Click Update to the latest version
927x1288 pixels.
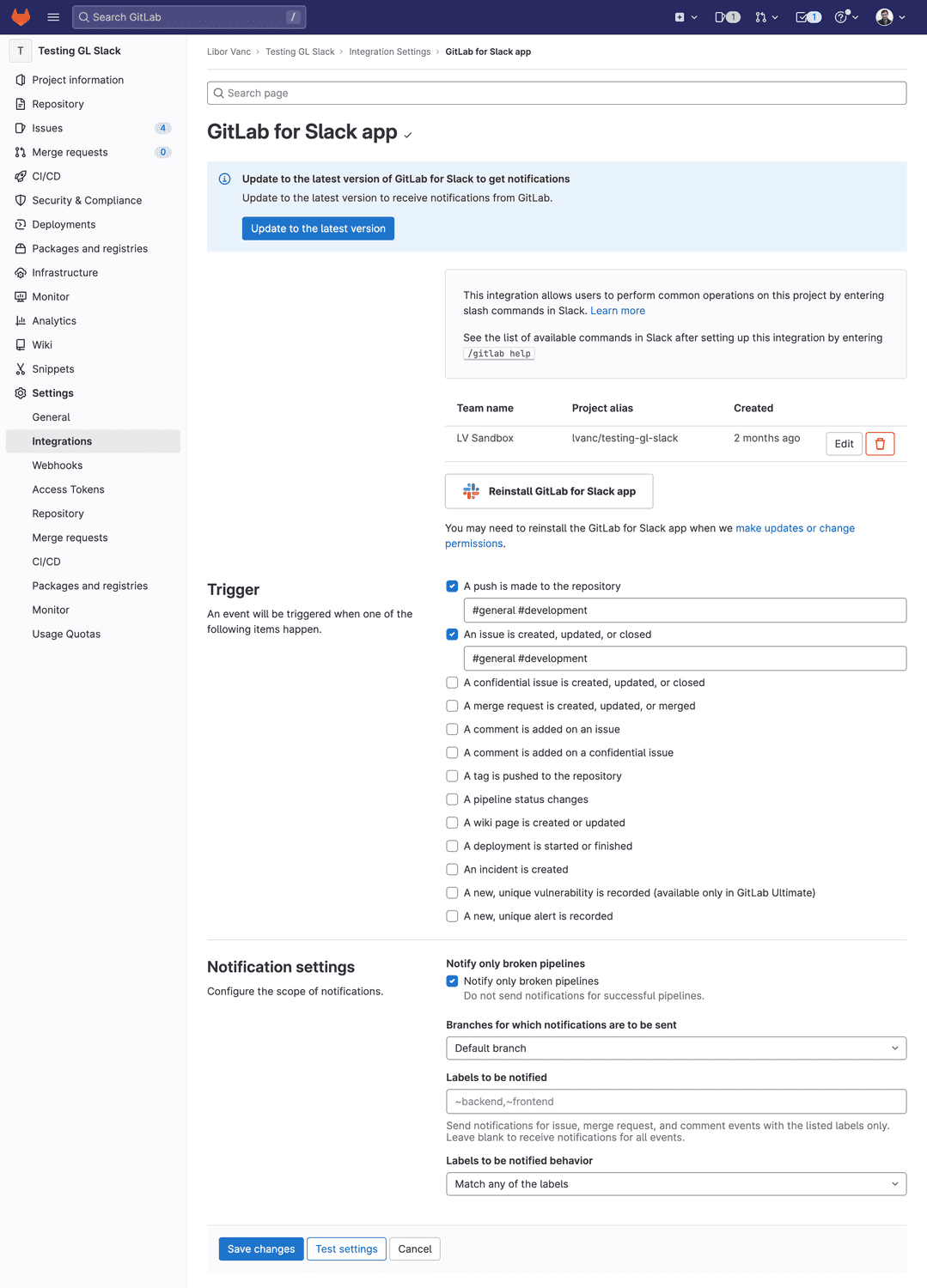[x=318, y=228]
